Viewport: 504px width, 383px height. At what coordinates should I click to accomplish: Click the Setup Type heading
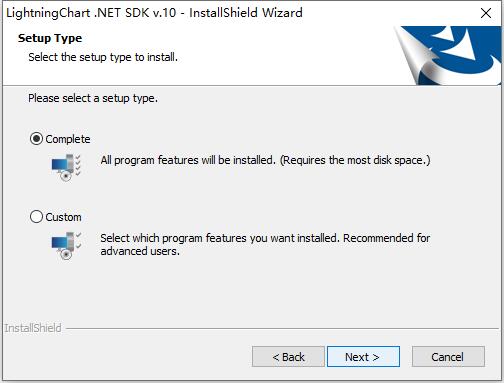pyautogui.click(x=50, y=38)
